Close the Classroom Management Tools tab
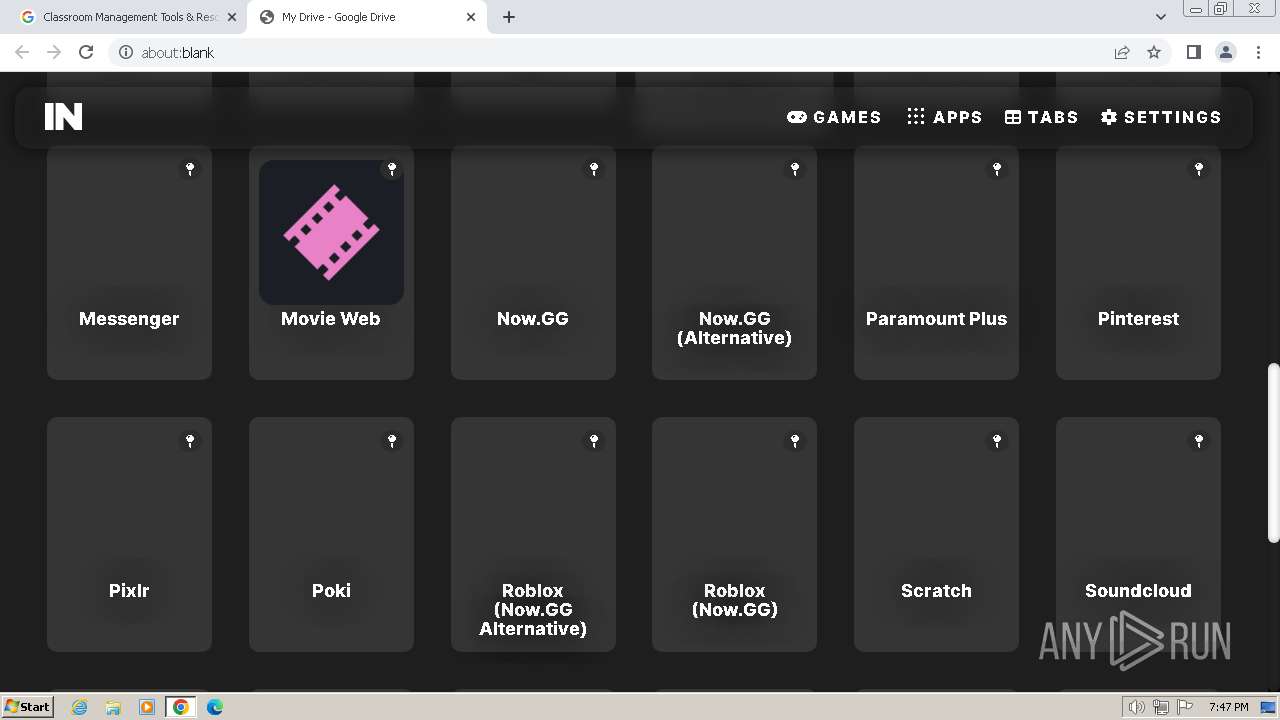Image resolution: width=1280 pixels, height=720 pixels. click(x=231, y=17)
